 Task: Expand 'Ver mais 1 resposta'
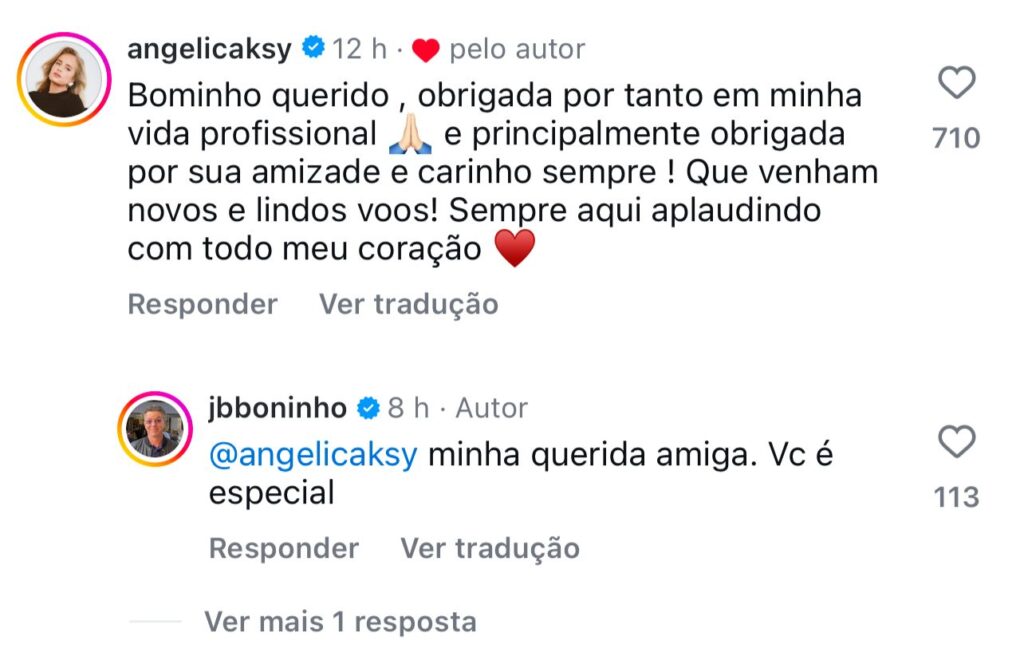pos(340,622)
